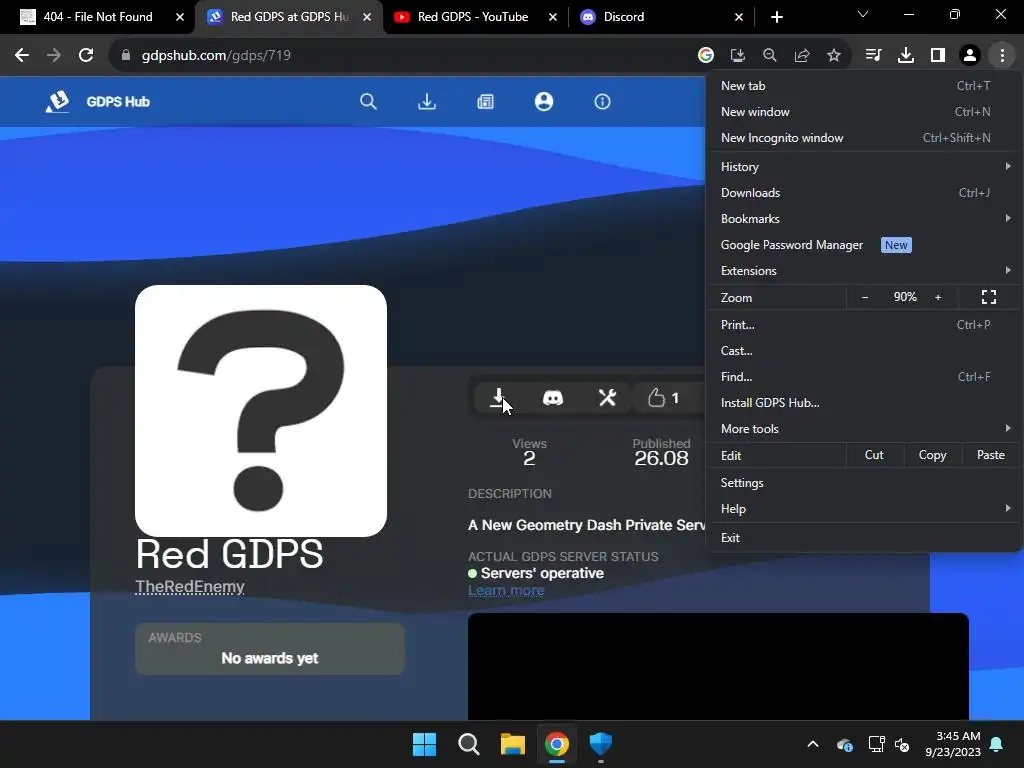Select Cast... menu entry
This screenshot has width=1024, height=768.
(x=865, y=351)
